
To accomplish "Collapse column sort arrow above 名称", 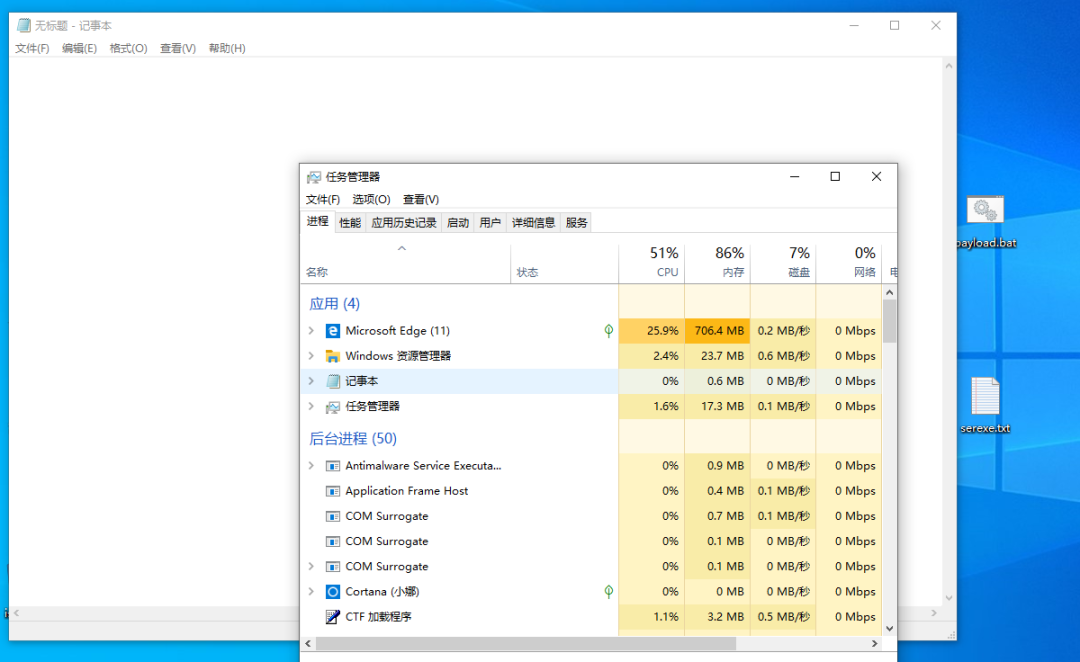I will [x=402, y=249].
